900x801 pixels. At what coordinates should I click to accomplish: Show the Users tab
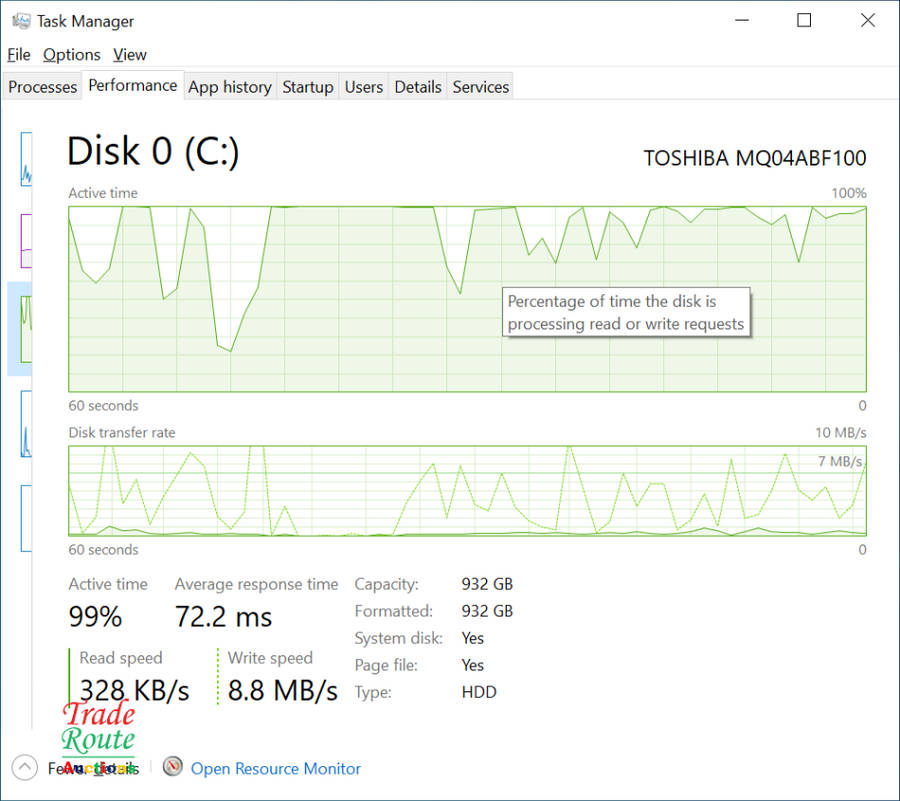click(x=364, y=87)
